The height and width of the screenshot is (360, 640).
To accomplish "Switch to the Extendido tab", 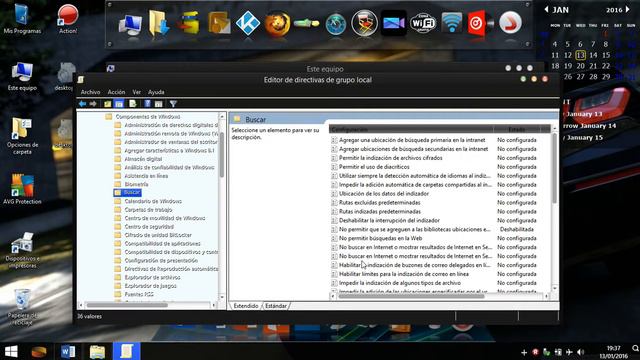I will pos(246,306).
